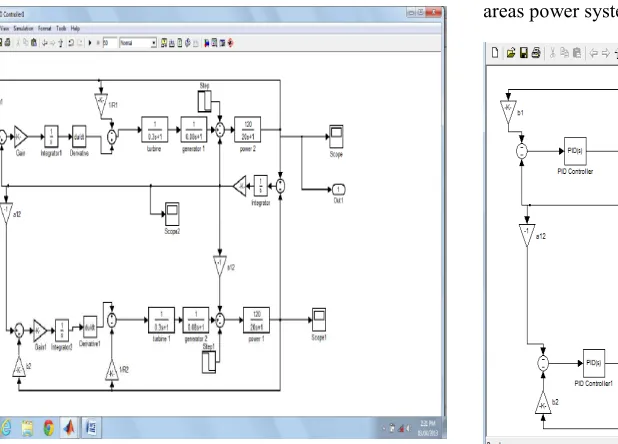Open File Explorer from taskbar
The image size is (618, 444).
(x=27, y=428)
